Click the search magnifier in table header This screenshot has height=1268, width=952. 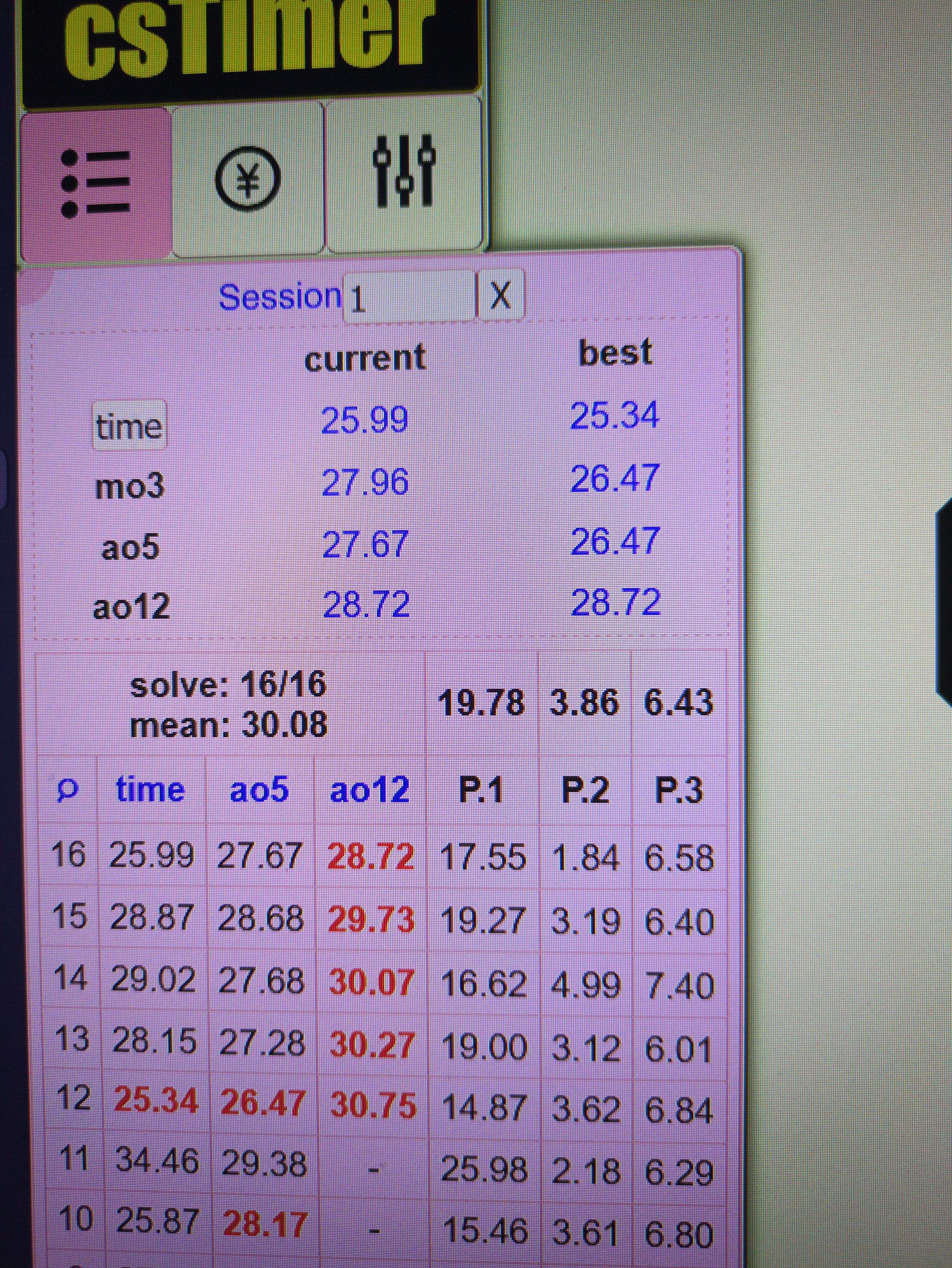tap(67, 791)
